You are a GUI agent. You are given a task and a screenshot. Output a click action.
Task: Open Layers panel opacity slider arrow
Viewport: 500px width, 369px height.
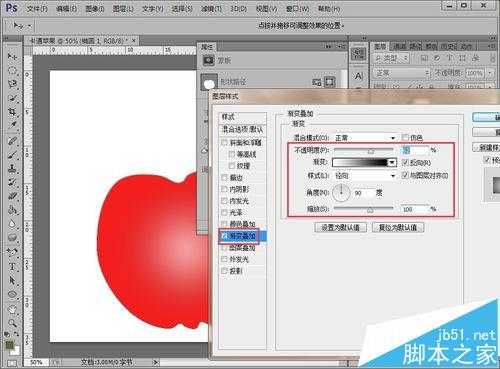pyautogui.click(x=490, y=72)
